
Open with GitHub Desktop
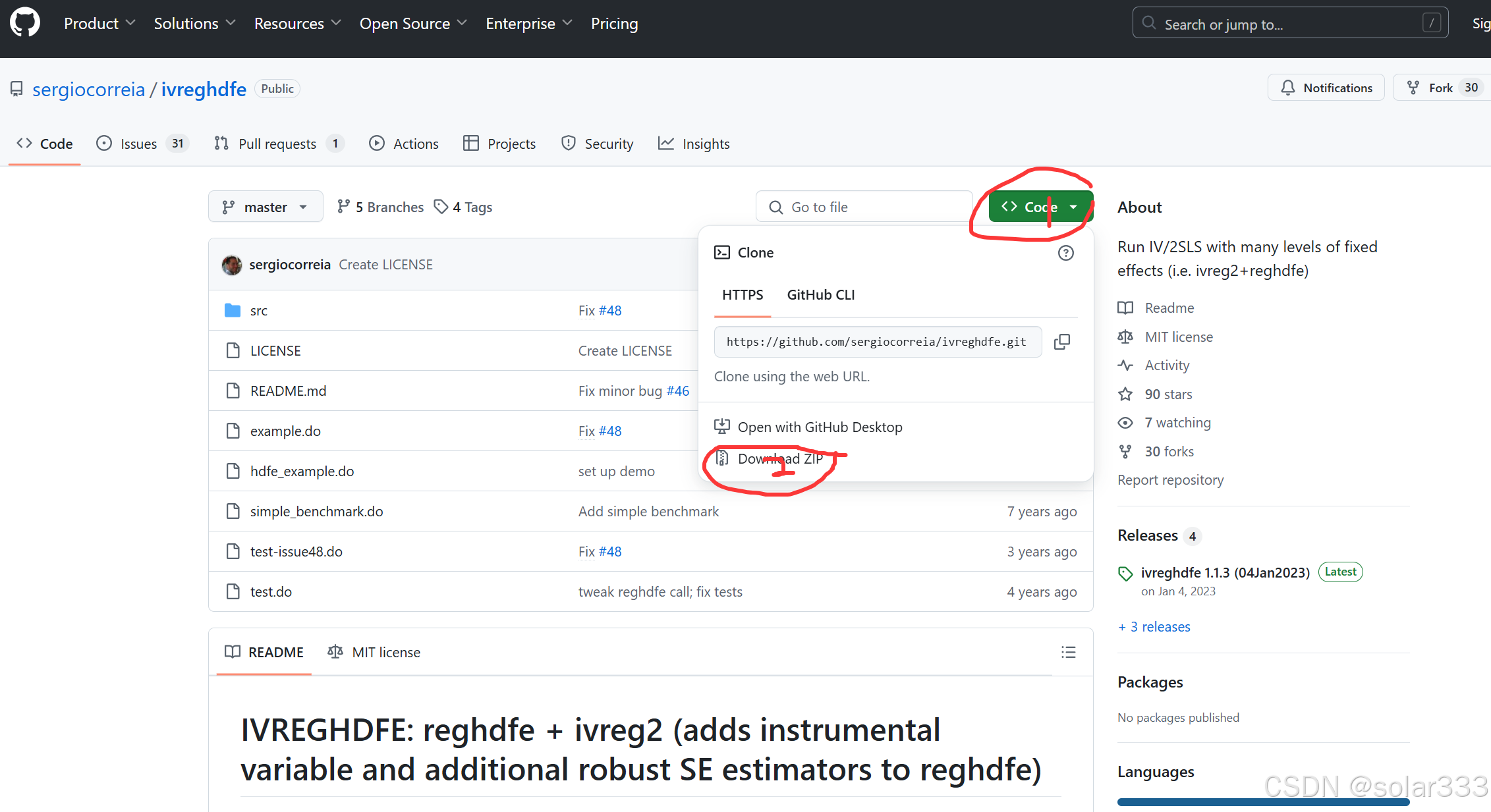(x=819, y=427)
